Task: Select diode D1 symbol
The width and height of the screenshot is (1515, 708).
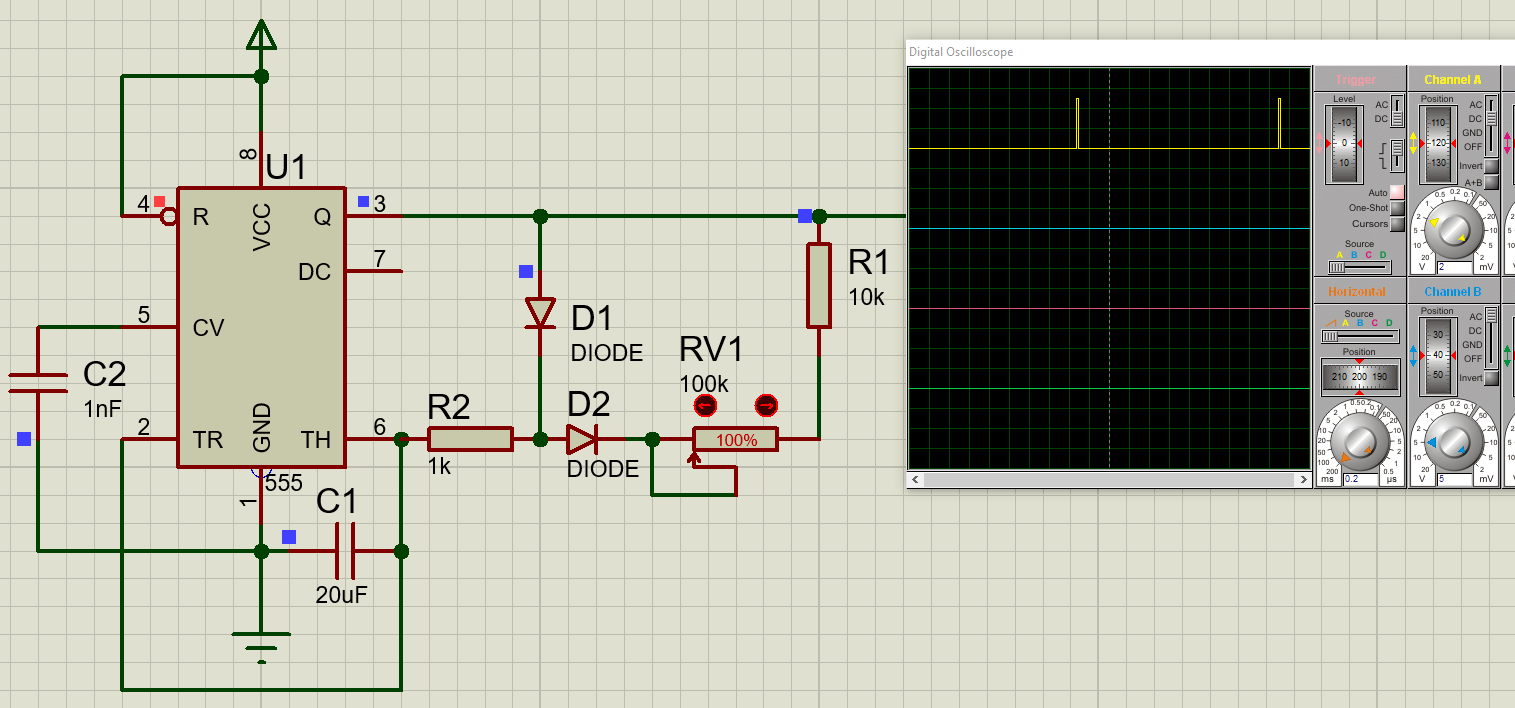Action: point(540,313)
